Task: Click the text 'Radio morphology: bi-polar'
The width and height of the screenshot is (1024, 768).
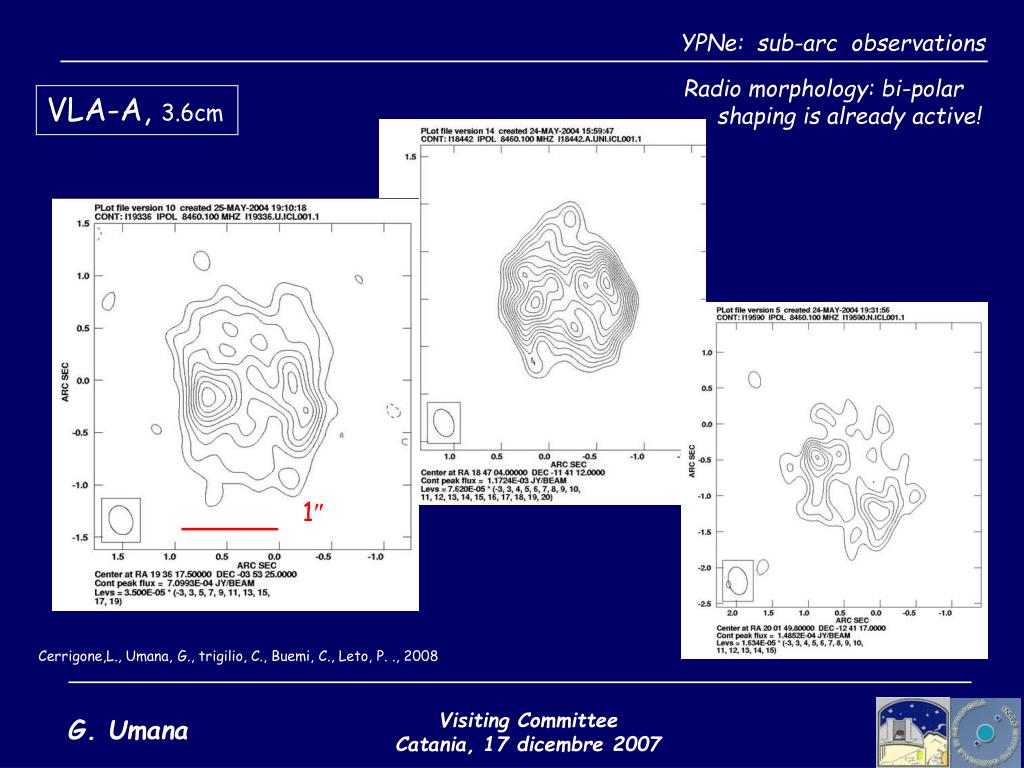Action: pos(824,89)
